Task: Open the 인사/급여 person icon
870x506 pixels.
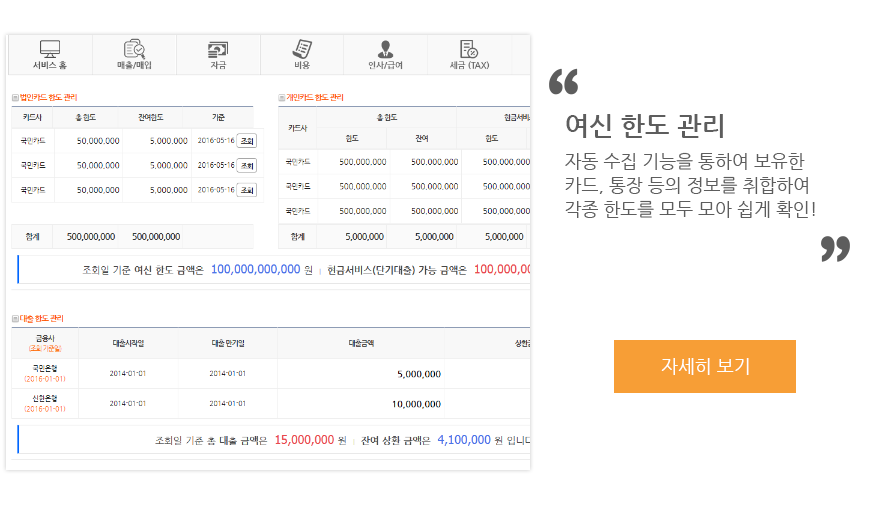Action: 385,49
